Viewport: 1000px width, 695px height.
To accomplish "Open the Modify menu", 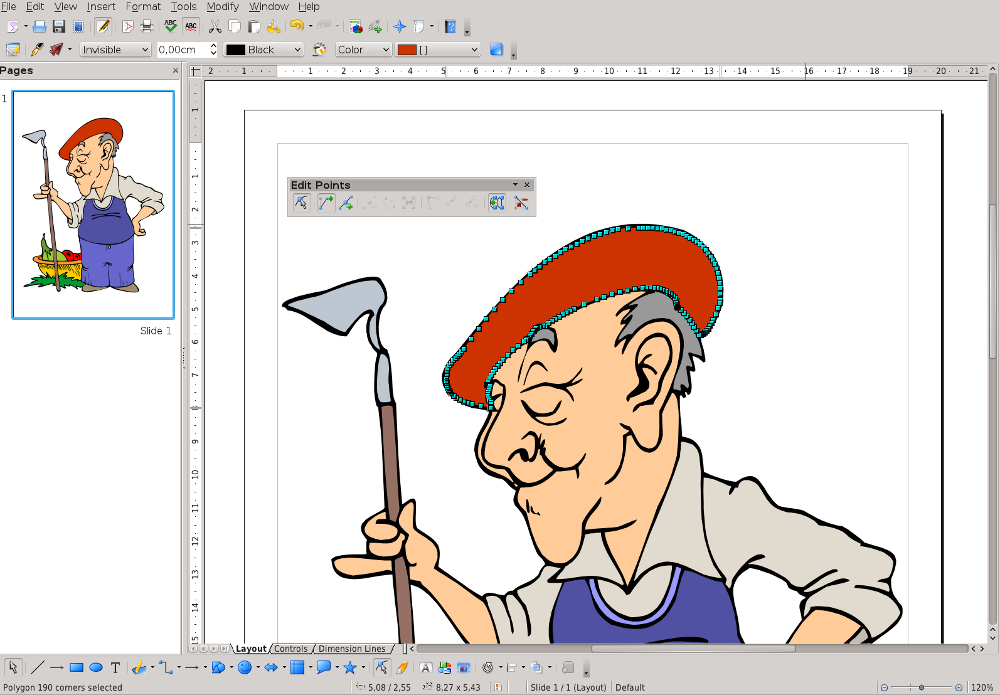I will [x=223, y=6].
